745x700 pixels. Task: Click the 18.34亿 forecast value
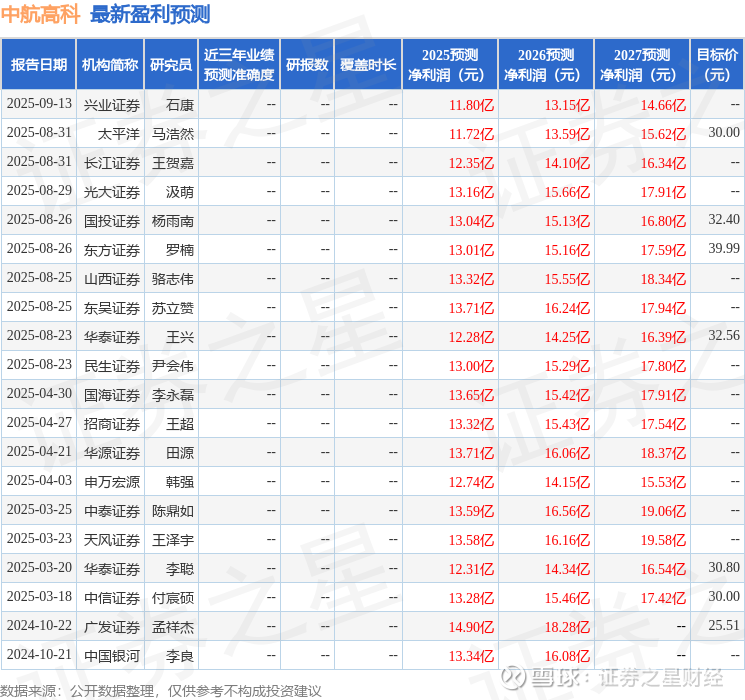(x=663, y=279)
